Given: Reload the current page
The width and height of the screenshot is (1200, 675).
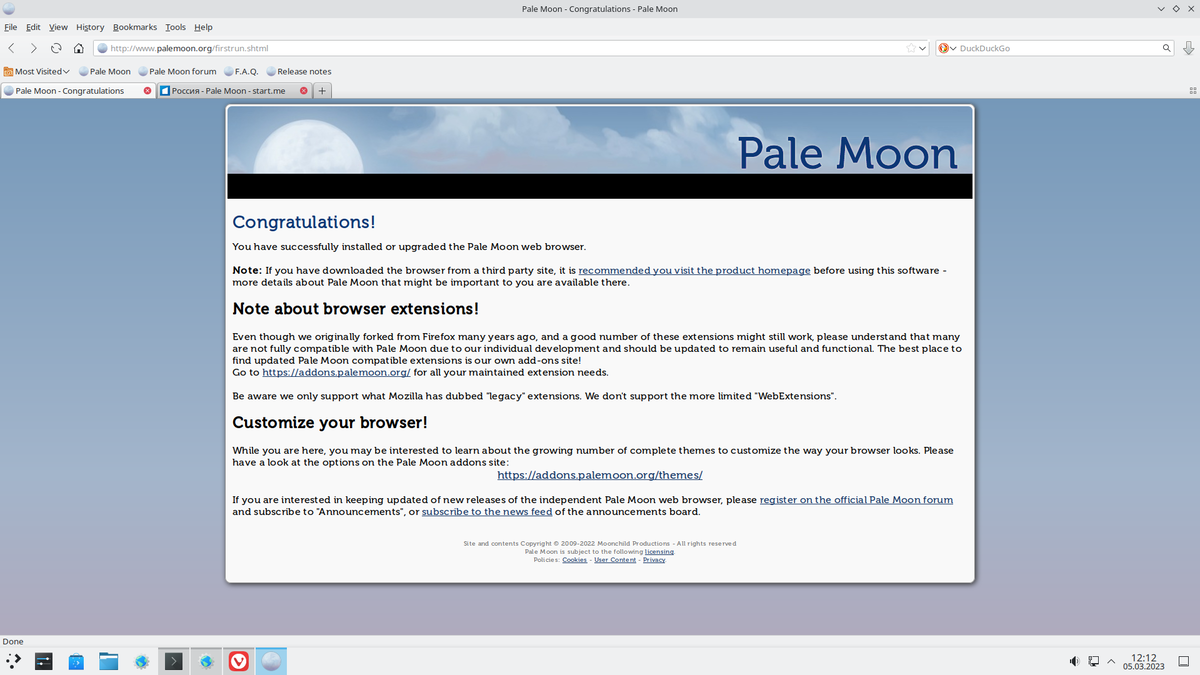Looking at the screenshot, I should tap(56, 48).
